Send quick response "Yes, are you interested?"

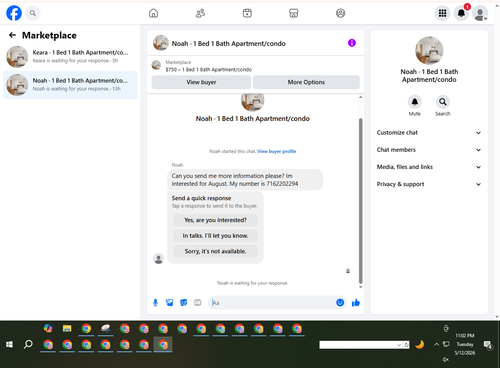pyautogui.click(x=215, y=220)
